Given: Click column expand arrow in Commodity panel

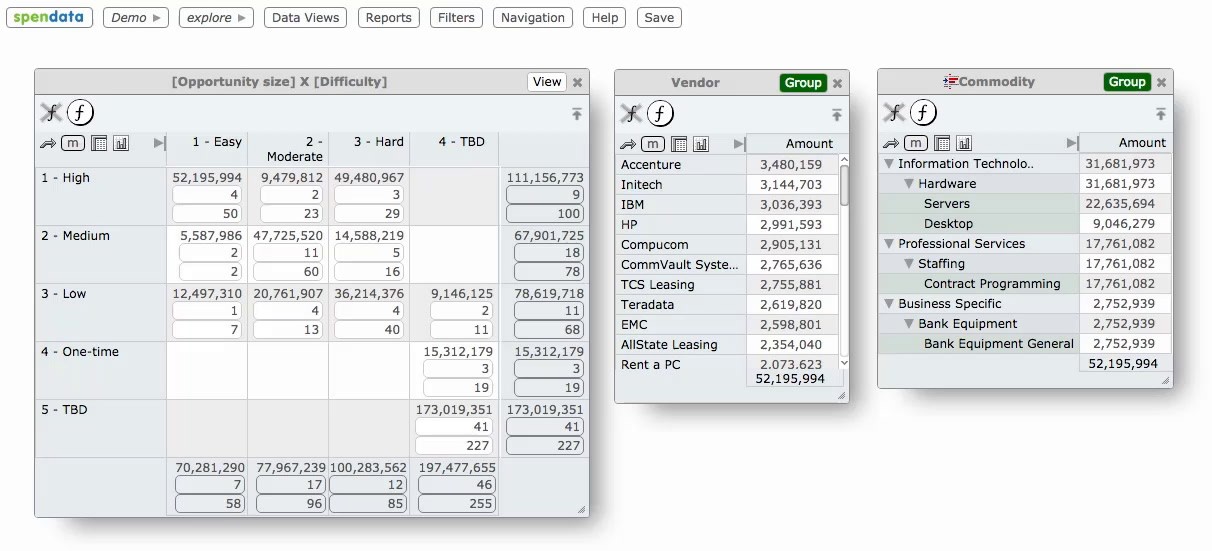Looking at the screenshot, I should 1071,143.
